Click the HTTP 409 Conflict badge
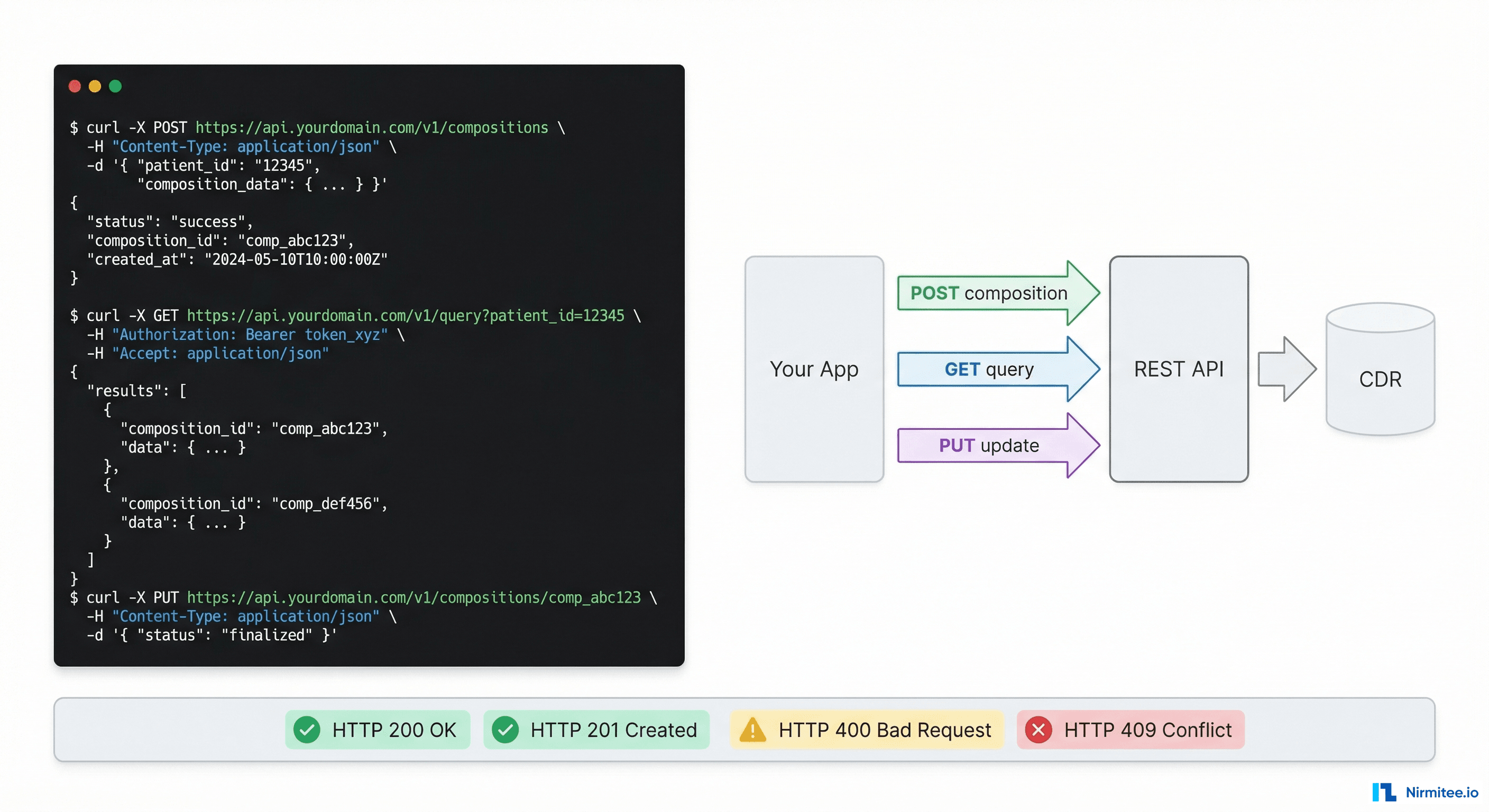This screenshot has width=1489, height=812. [1130, 730]
